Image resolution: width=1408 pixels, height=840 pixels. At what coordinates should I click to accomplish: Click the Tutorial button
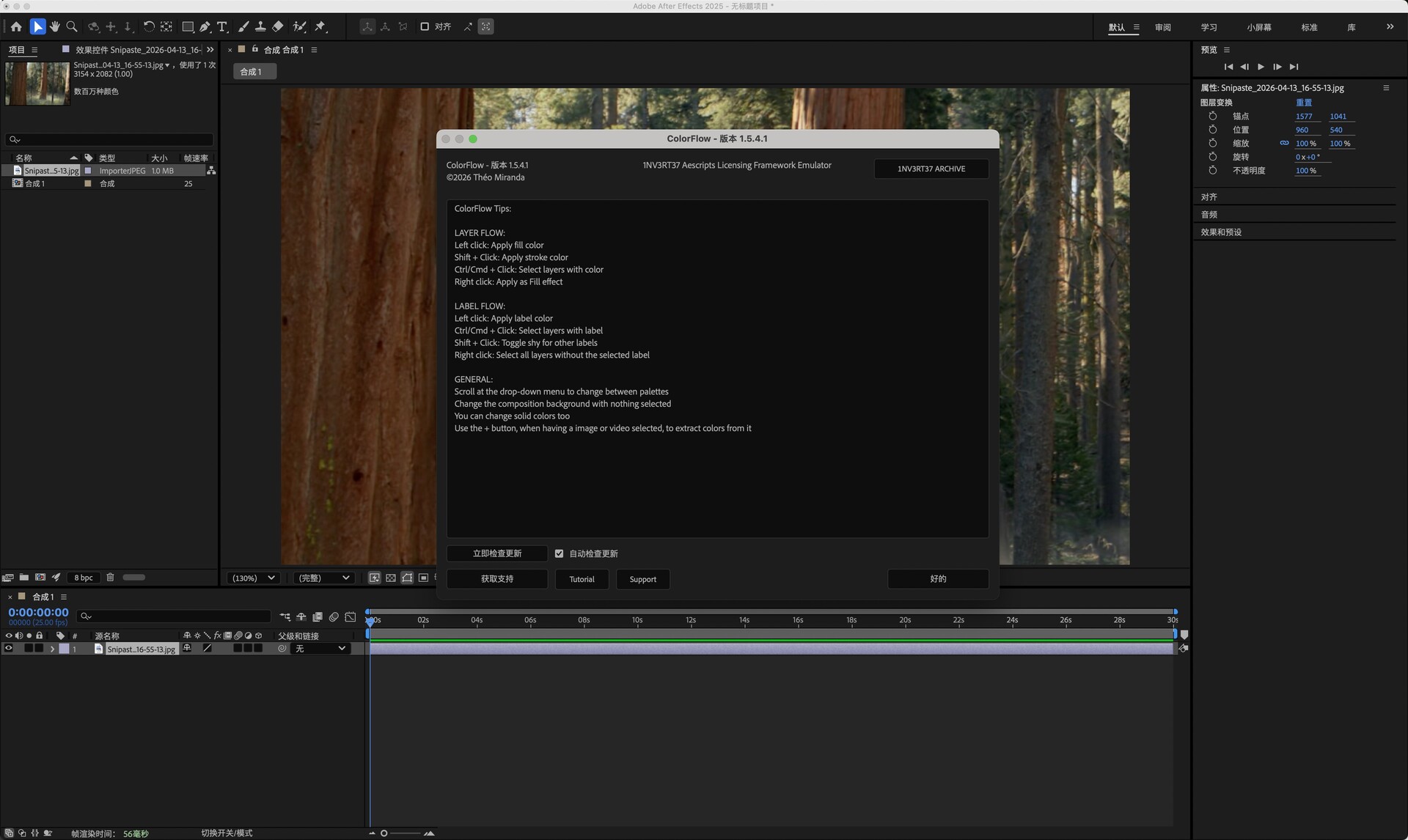[582, 579]
